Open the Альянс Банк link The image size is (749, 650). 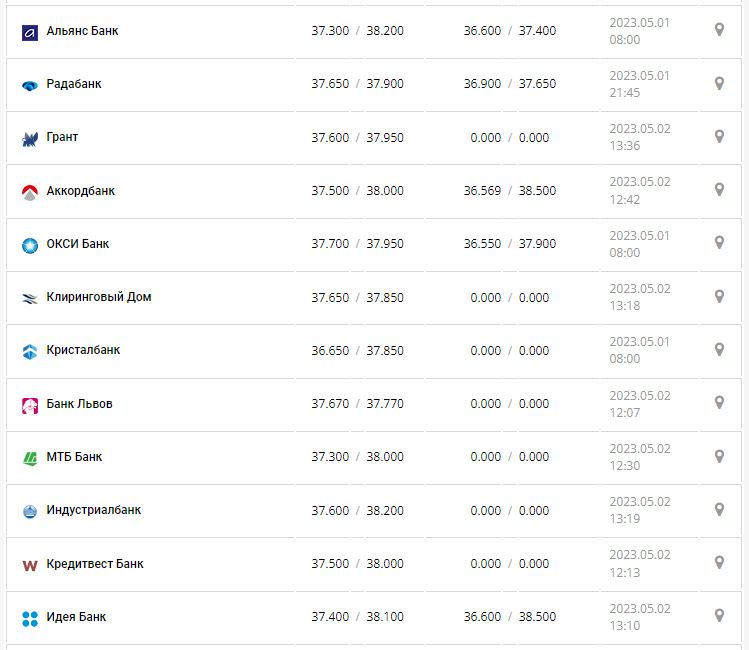tap(82, 31)
